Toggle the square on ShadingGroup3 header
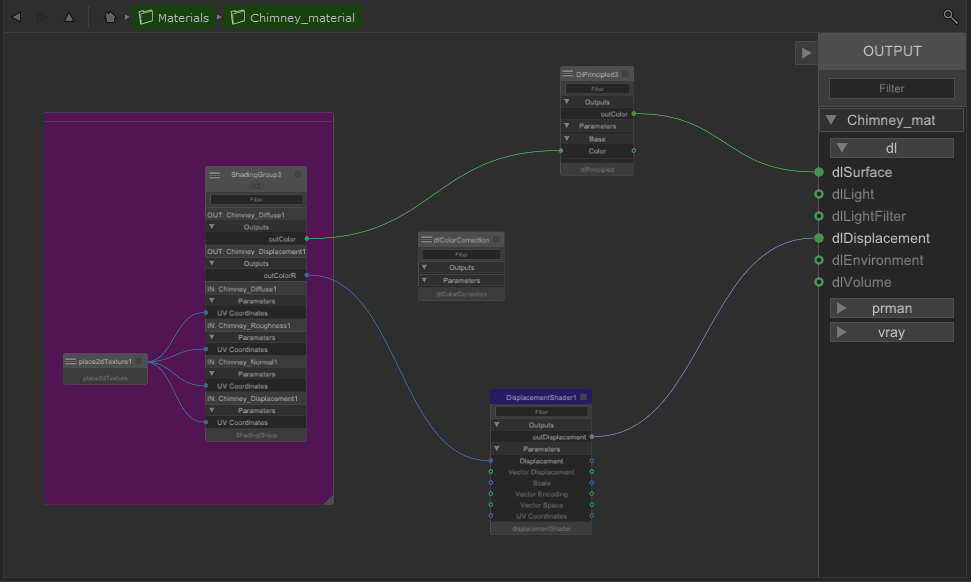971x582 pixels. (297, 174)
